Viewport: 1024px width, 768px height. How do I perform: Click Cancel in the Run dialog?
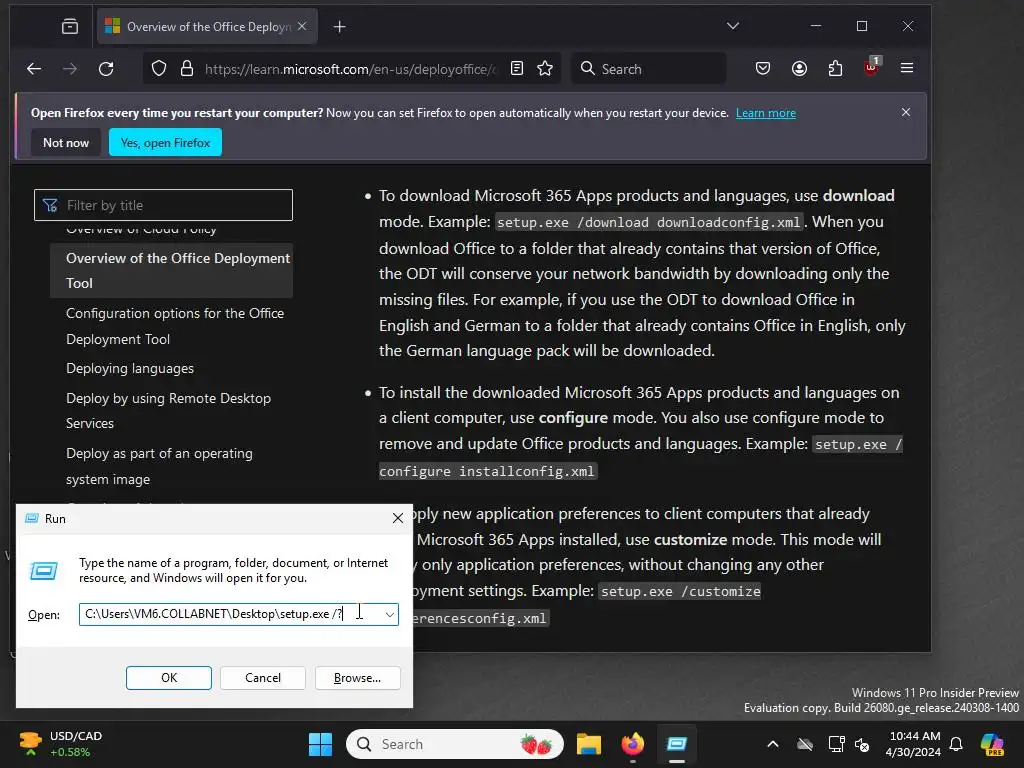click(x=263, y=678)
